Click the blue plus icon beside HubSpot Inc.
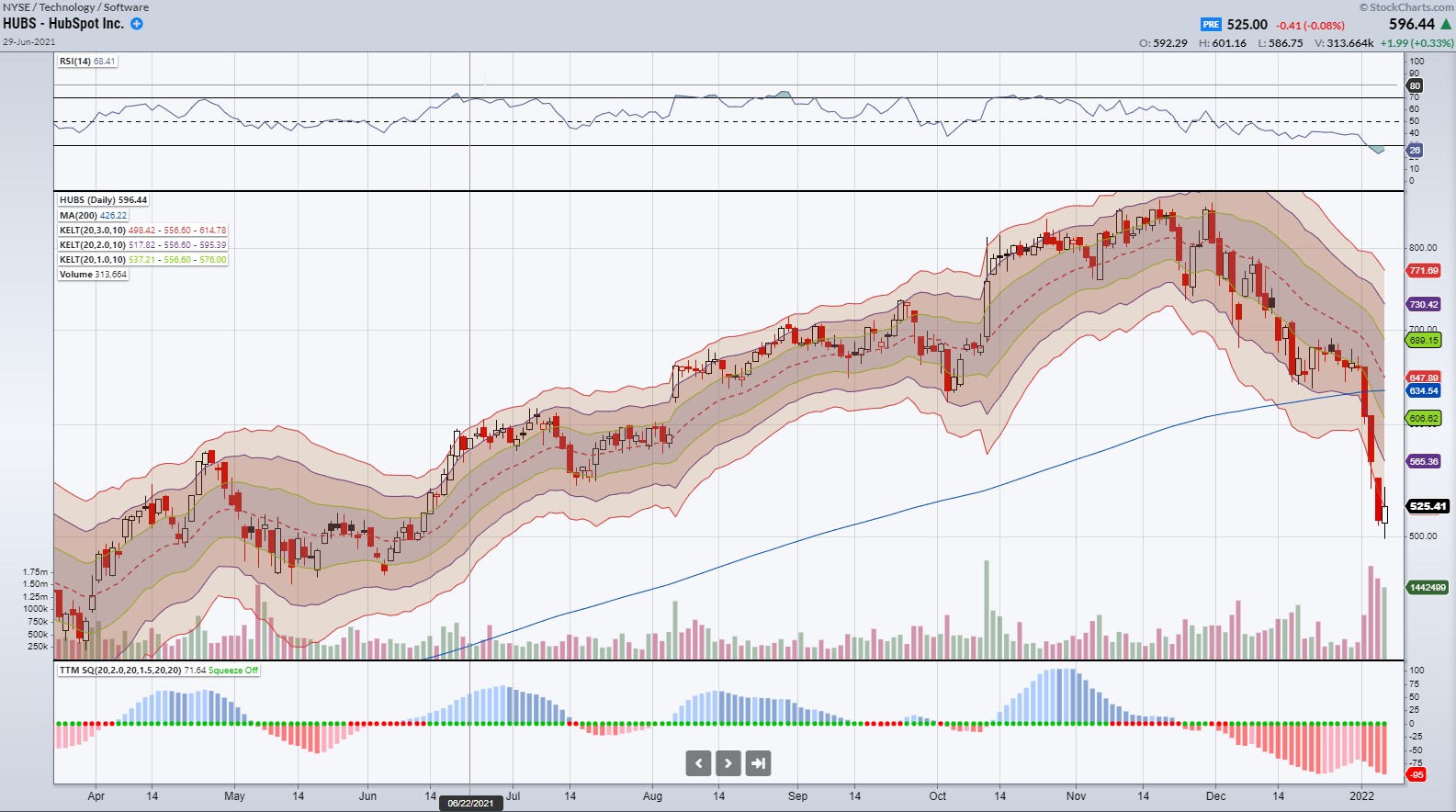 (137, 24)
